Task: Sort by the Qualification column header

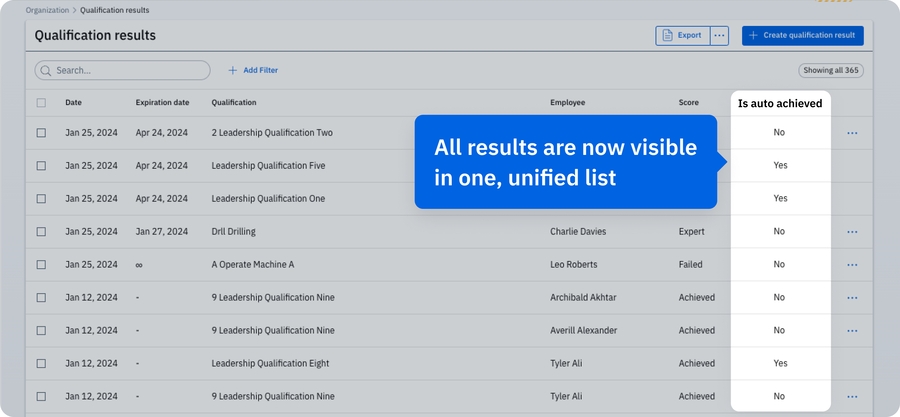Action: pyautogui.click(x=234, y=103)
